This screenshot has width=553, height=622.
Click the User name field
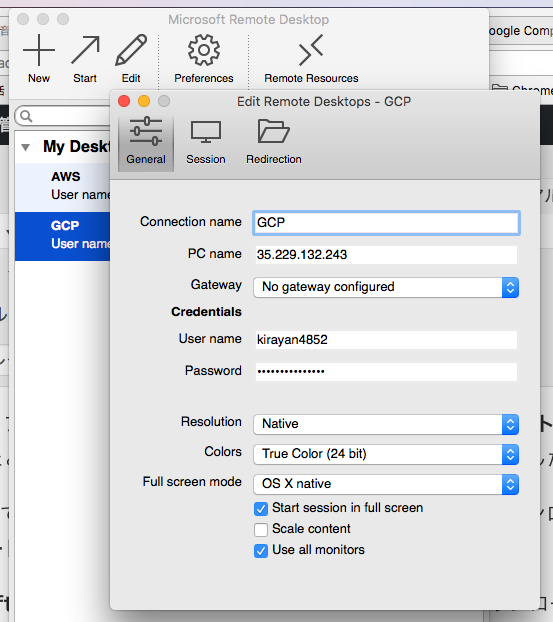(386, 340)
